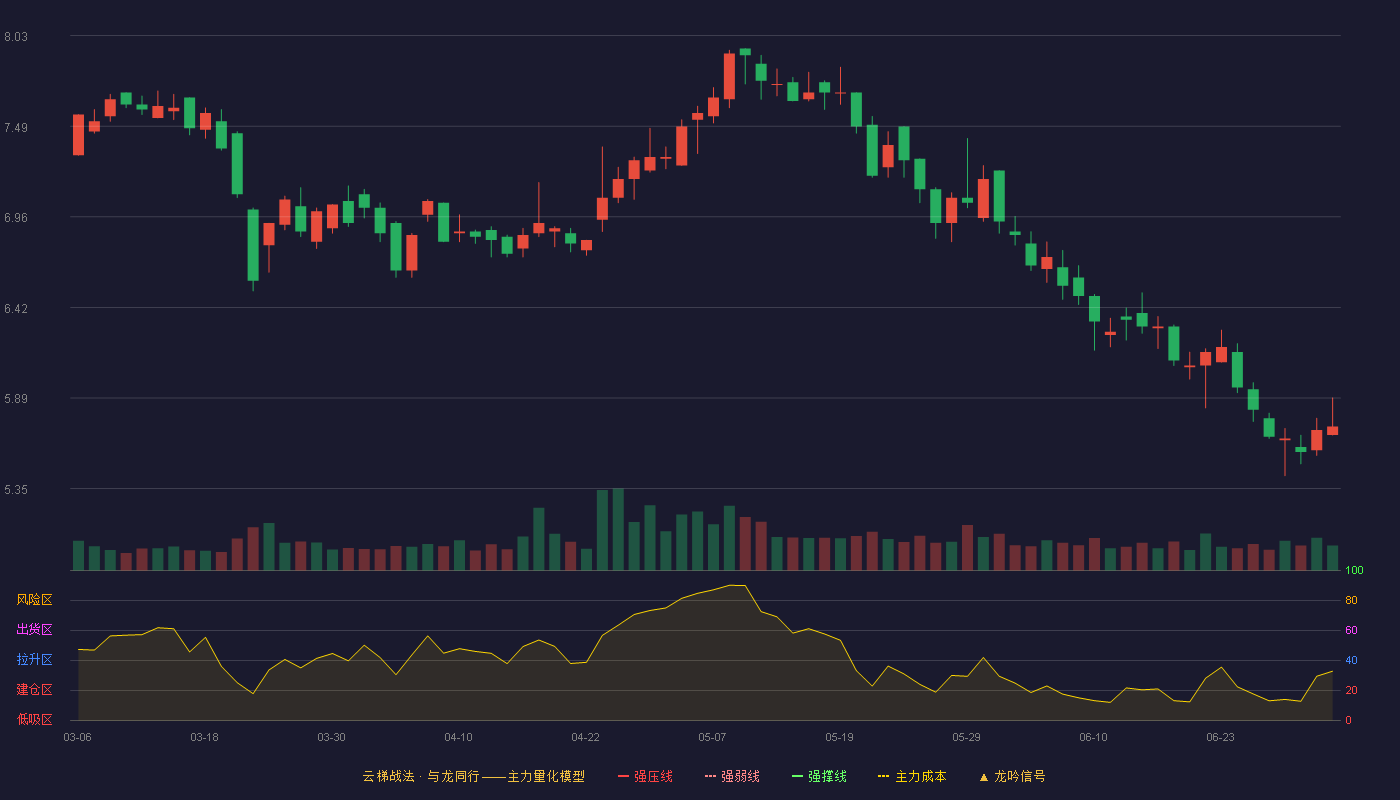
Task: Click the red 20 indicator scale value
Action: (1351, 691)
